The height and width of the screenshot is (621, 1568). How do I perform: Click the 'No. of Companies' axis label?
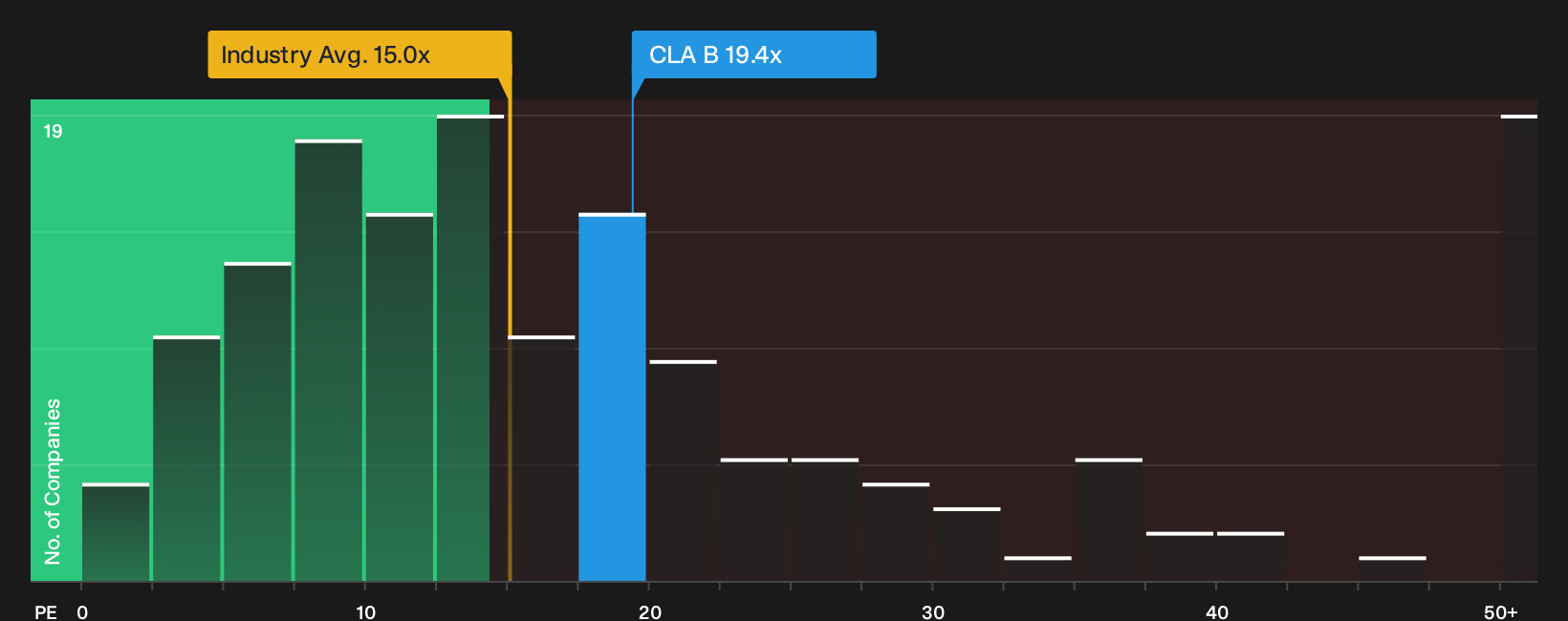point(53,482)
